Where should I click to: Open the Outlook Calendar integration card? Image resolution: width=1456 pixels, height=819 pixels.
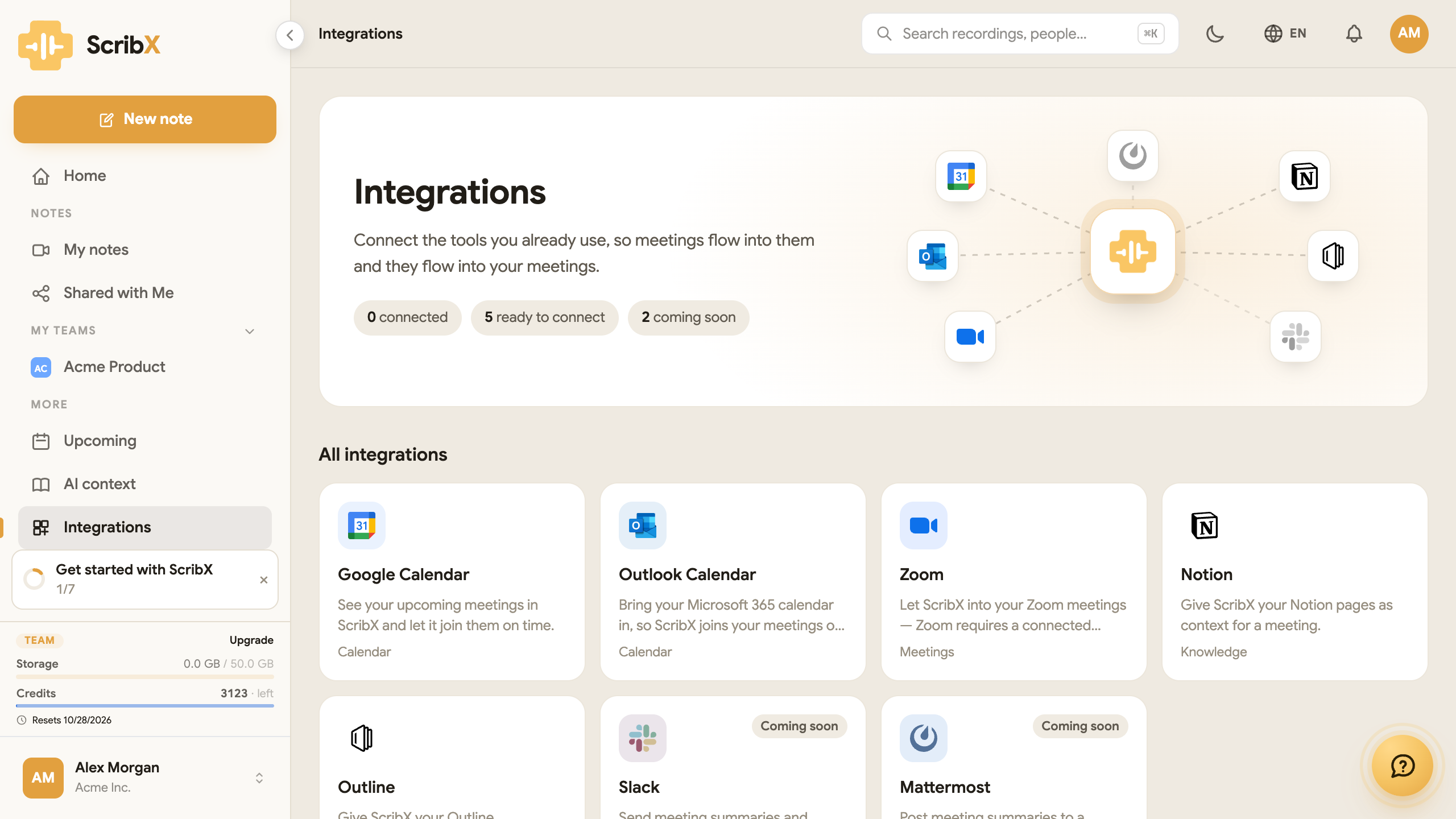(x=733, y=581)
